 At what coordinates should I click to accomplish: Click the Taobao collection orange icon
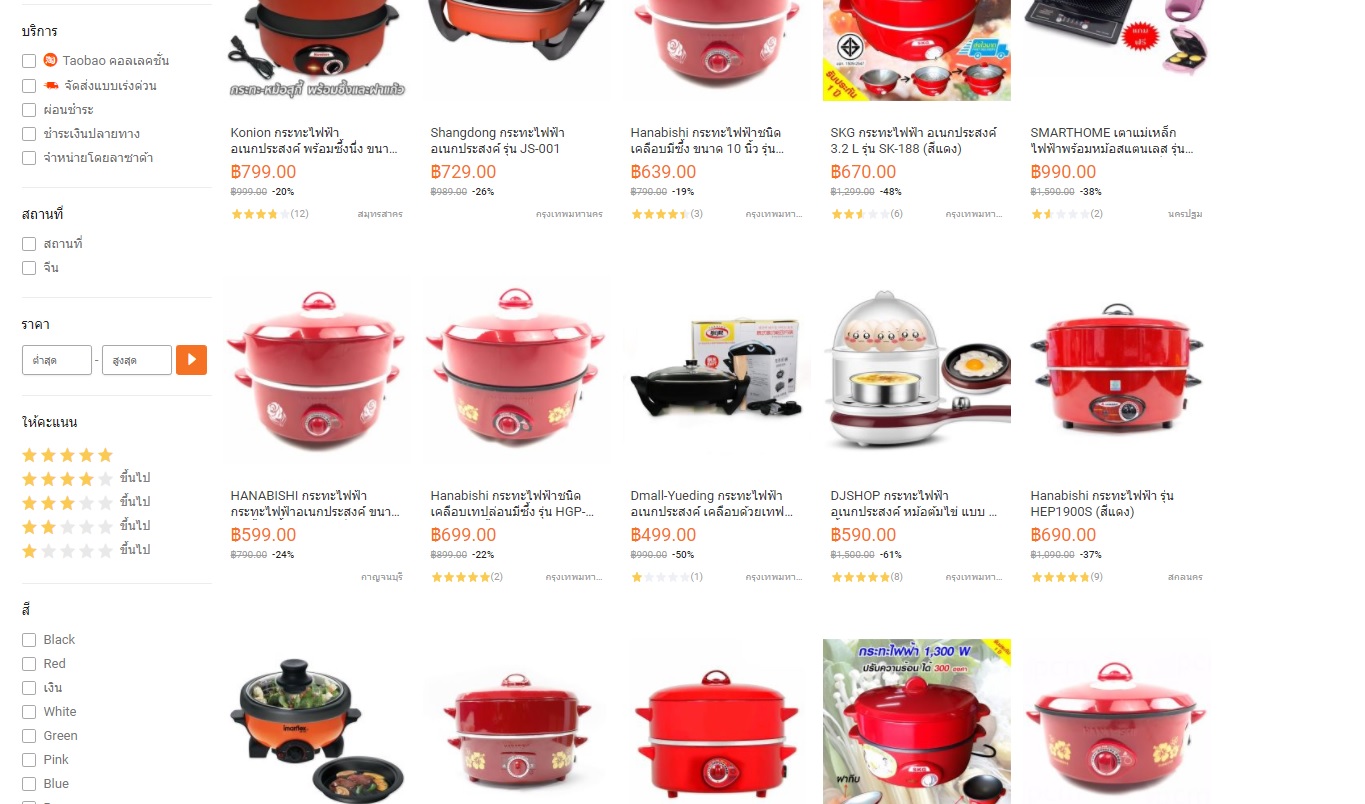pos(51,61)
